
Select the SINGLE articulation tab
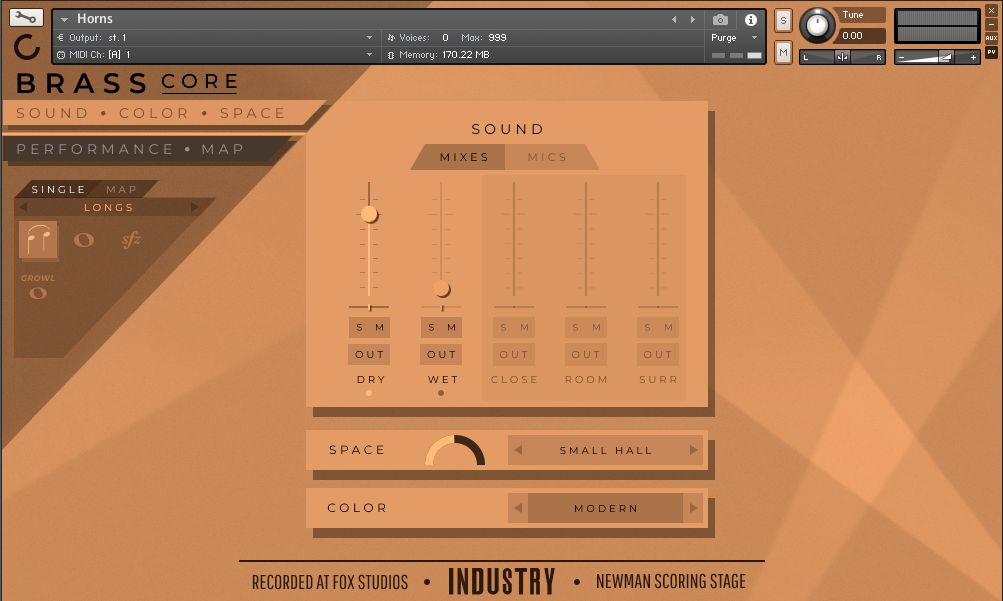58,189
